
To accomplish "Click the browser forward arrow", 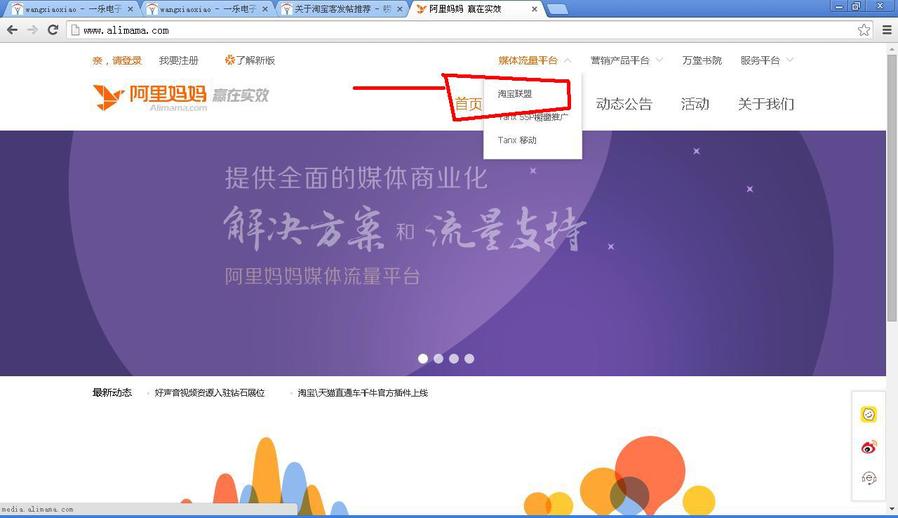I will click(33, 30).
